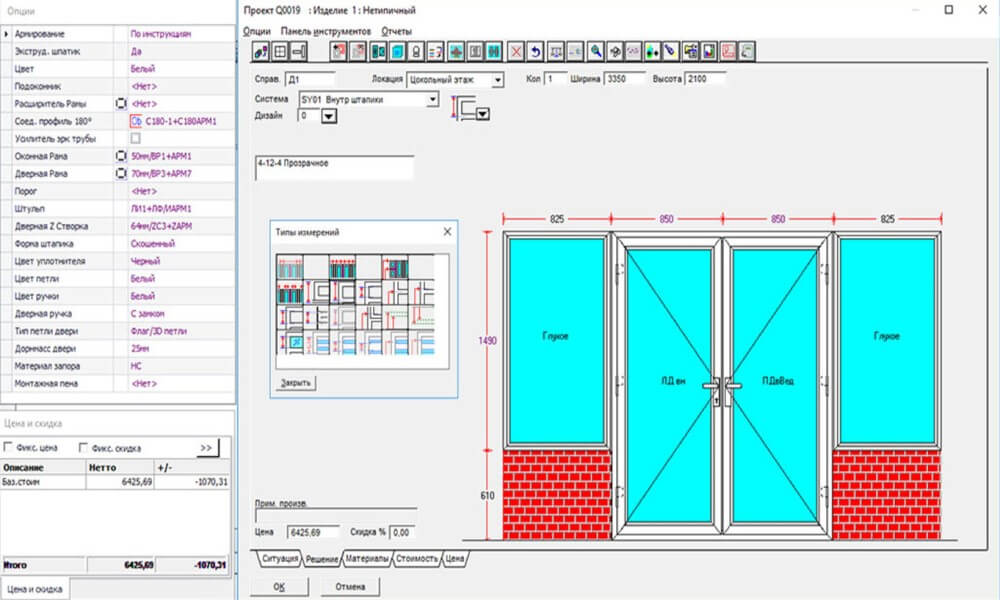Select the magnifier zoom tool in toolbar
The image size is (1000, 600).
pos(595,50)
